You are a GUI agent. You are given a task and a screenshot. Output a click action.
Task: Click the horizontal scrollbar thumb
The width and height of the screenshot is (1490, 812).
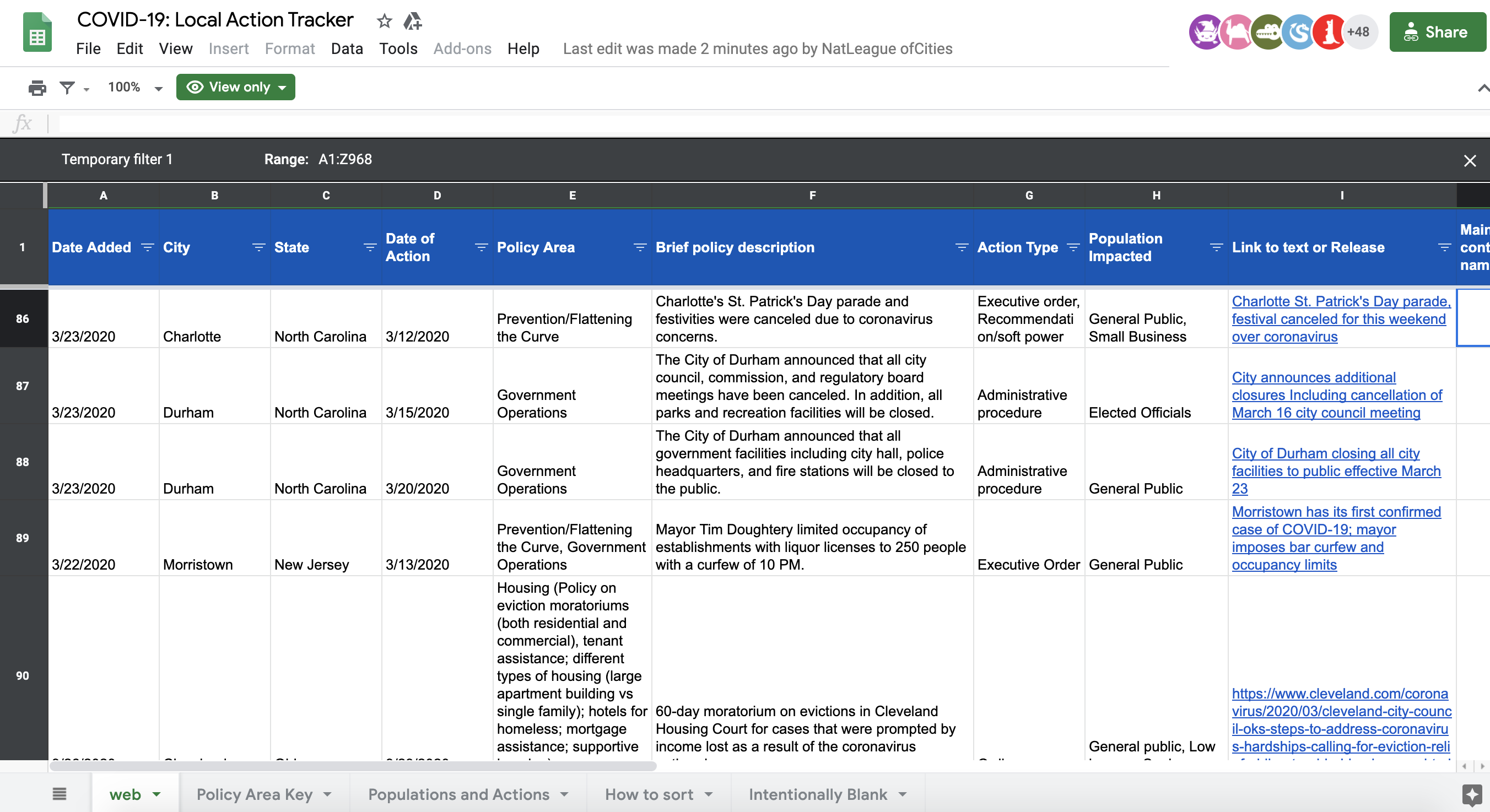pyautogui.click(x=353, y=766)
